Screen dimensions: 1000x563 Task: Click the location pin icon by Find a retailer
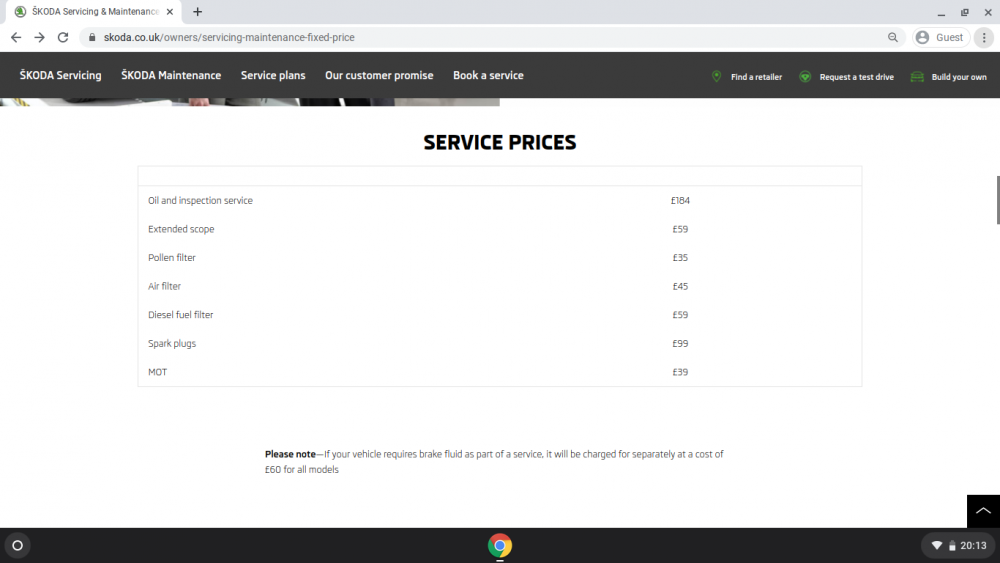coord(716,77)
